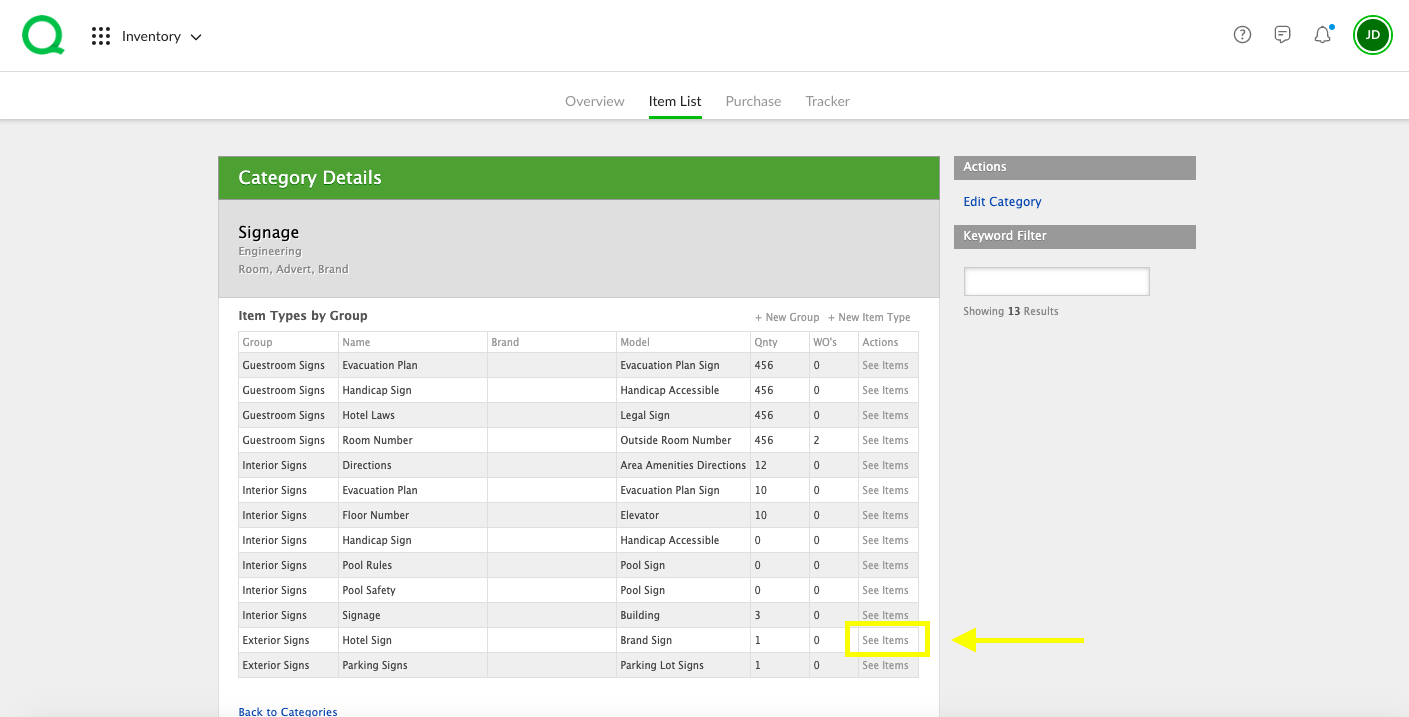Image resolution: width=1409 pixels, height=717 pixels.
Task: Select the Item List tab
Action: (x=675, y=100)
